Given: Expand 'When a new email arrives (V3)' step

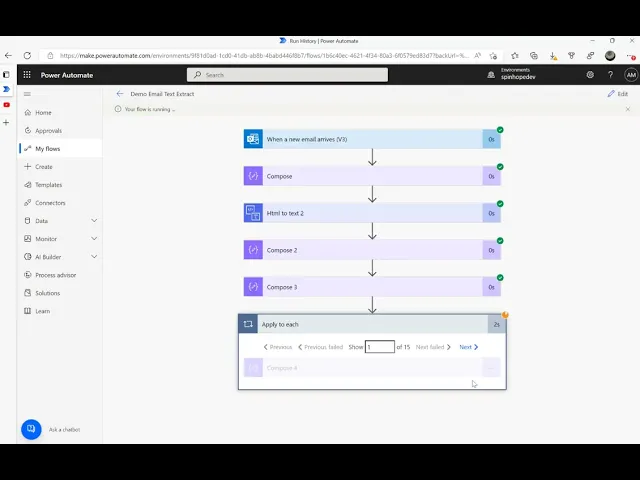Looking at the screenshot, I should [372, 139].
